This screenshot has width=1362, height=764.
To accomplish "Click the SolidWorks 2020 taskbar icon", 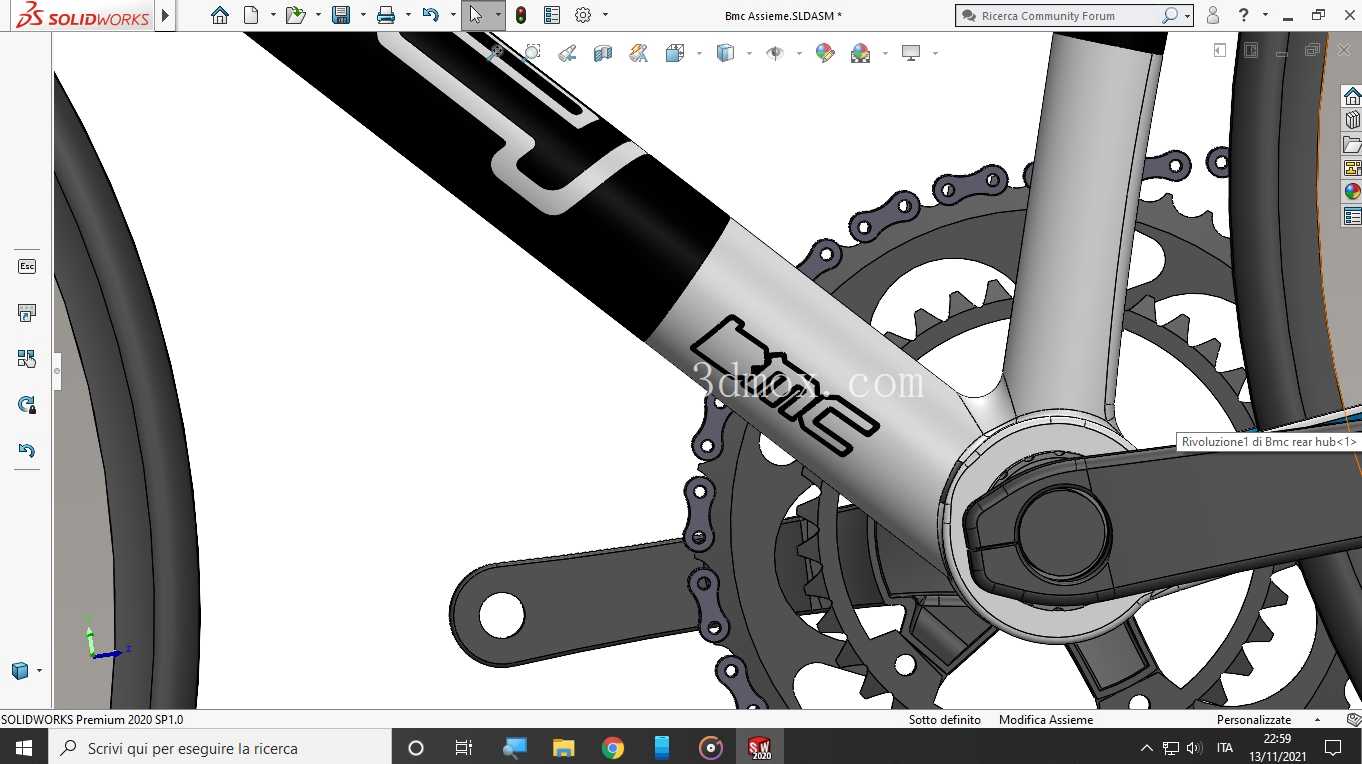I will pyautogui.click(x=760, y=748).
